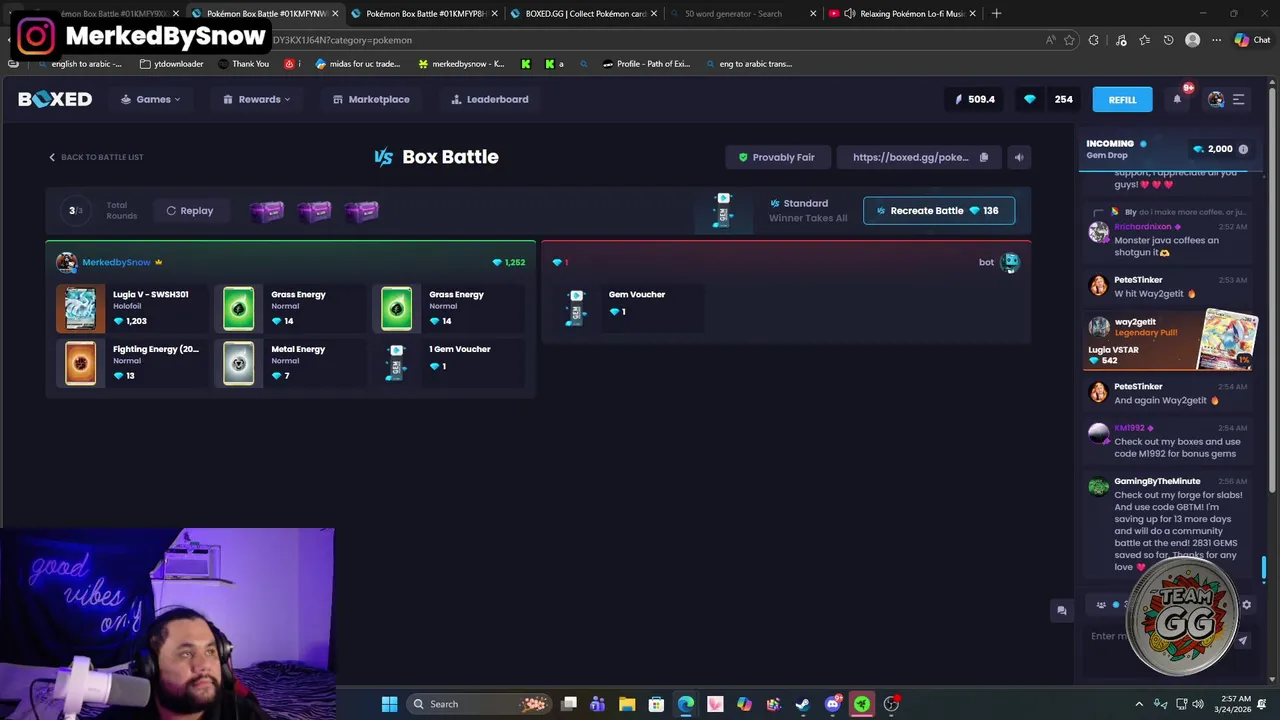The height and width of the screenshot is (720, 1280).
Task: Open browser history icon
Action: coord(1168,40)
